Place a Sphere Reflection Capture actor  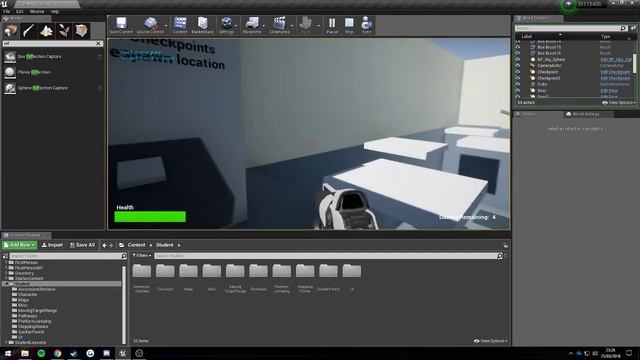pyautogui.click(x=53, y=88)
